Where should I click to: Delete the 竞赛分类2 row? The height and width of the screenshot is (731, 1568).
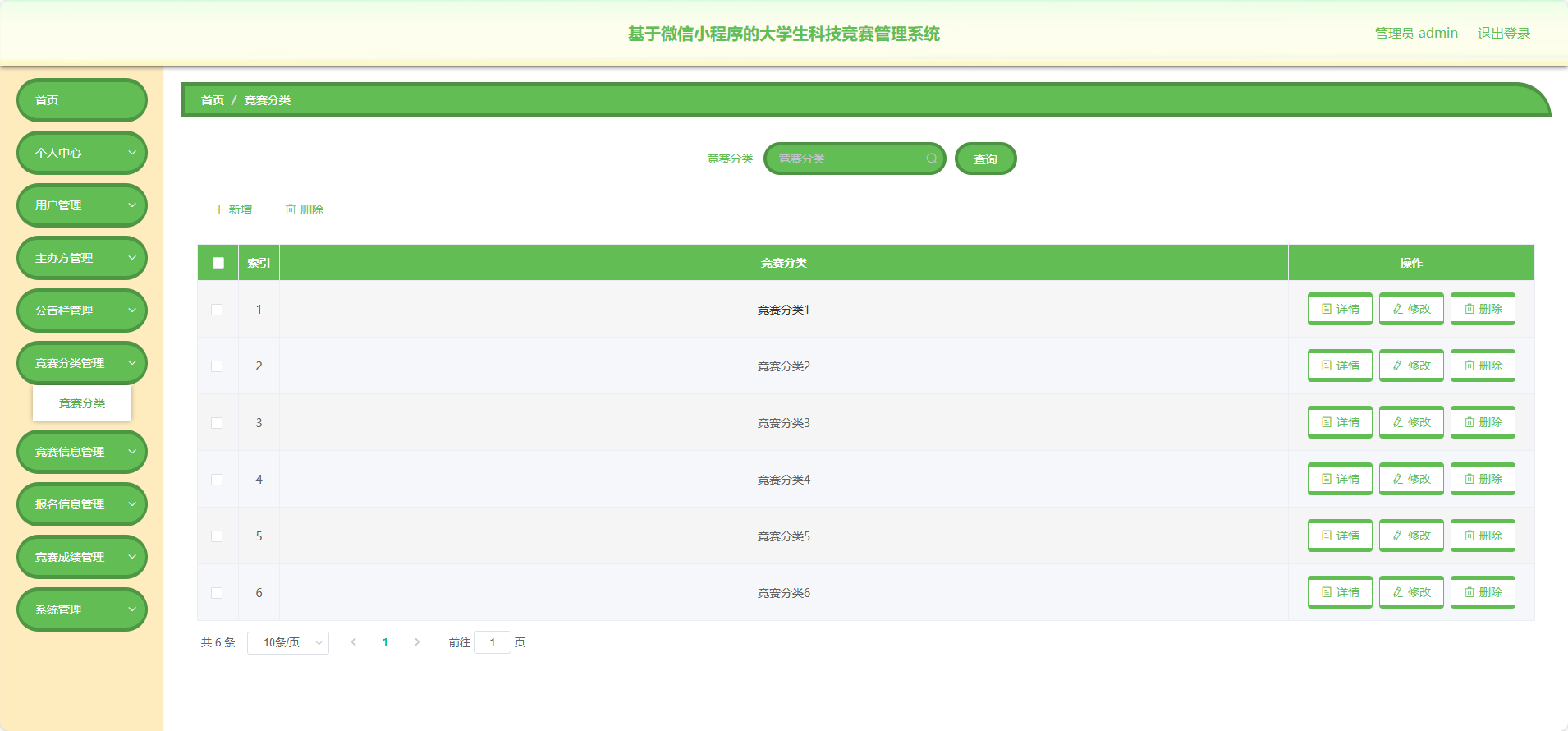[1483, 365]
